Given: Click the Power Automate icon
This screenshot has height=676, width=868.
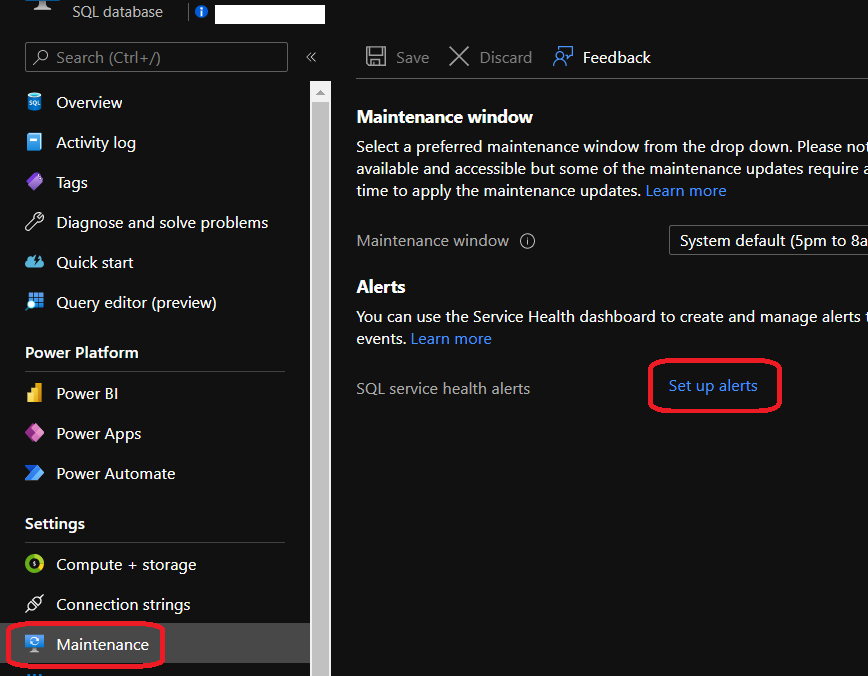Looking at the screenshot, I should (x=35, y=474).
